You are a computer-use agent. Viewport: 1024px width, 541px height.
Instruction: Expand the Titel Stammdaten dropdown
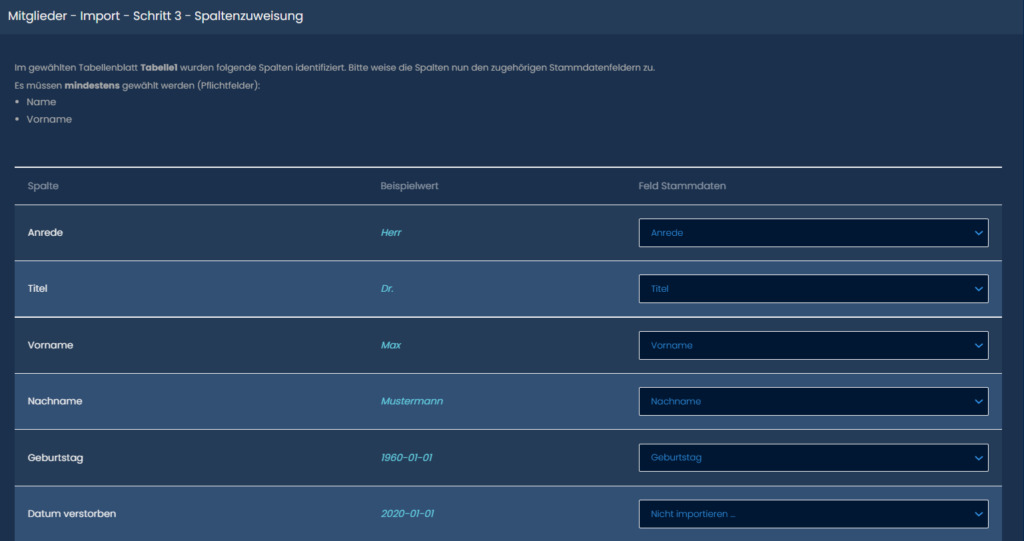(812, 289)
